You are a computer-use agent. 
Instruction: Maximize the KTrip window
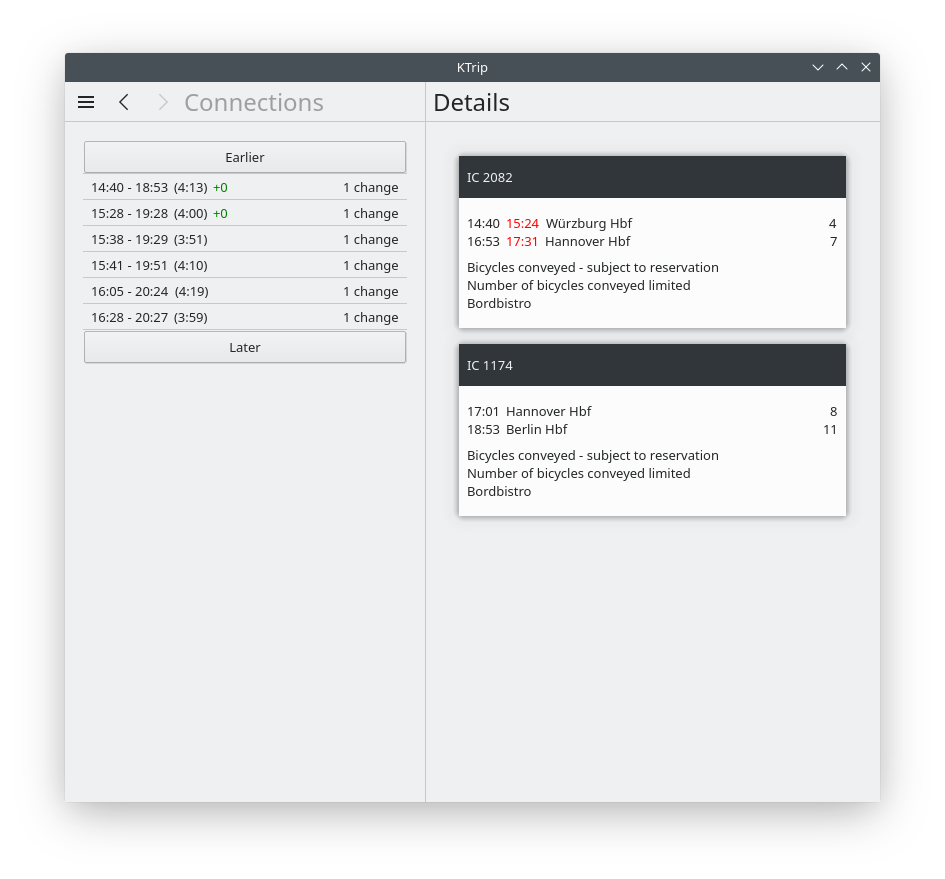coord(842,67)
